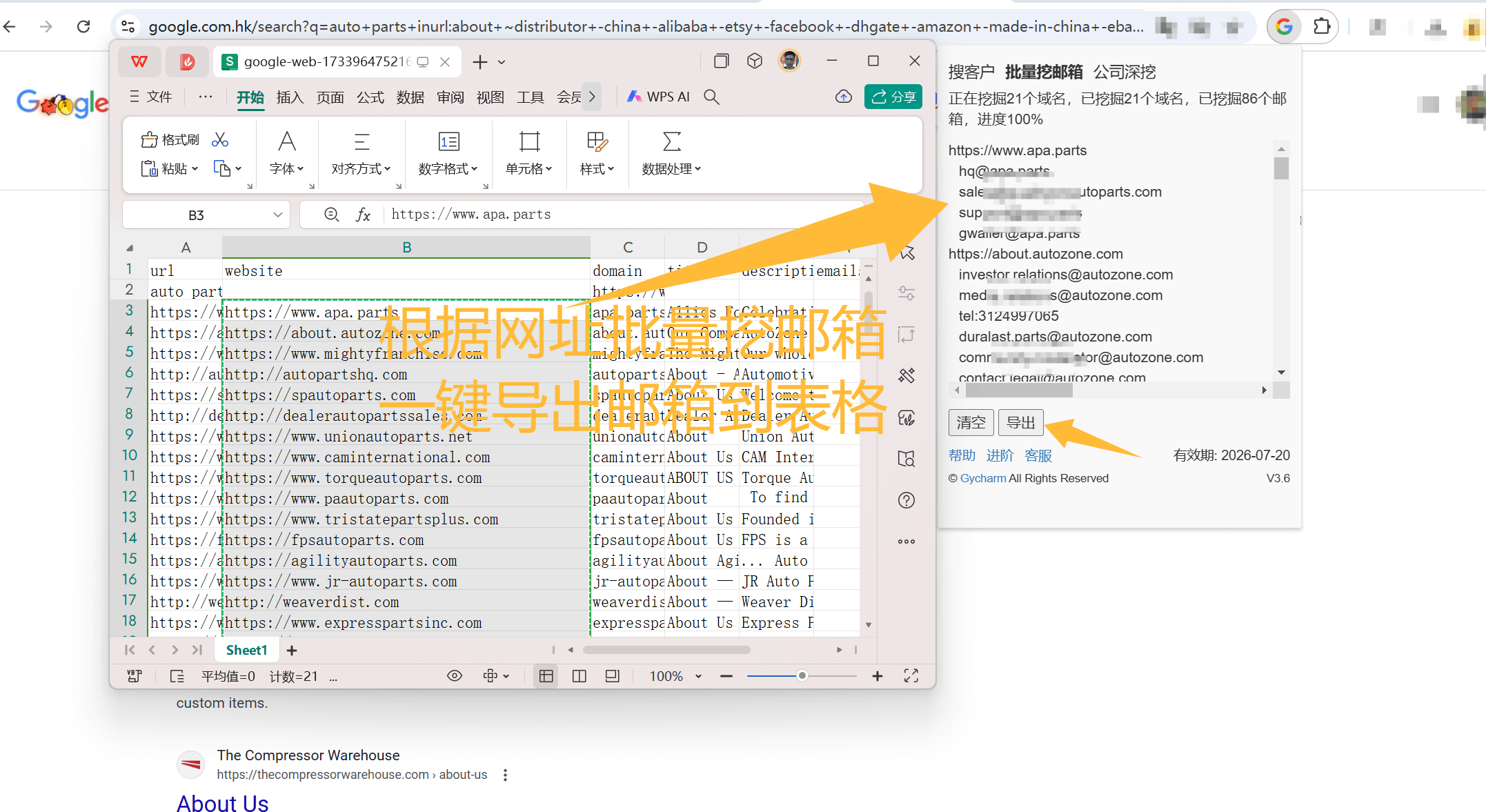Image resolution: width=1486 pixels, height=812 pixels.
Task: Open the Cells 单元格 tool
Action: click(x=529, y=153)
